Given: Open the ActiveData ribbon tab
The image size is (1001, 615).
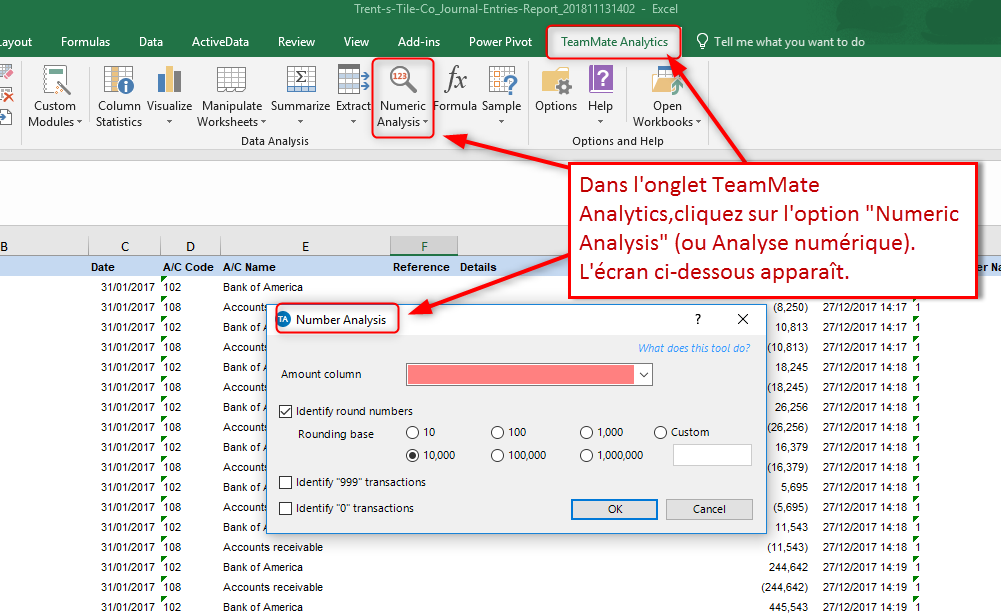Looking at the screenshot, I should (x=220, y=42).
